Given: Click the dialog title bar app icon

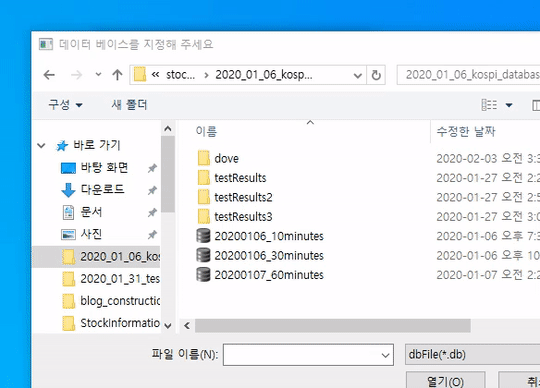Looking at the screenshot, I should tap(46, 44).
